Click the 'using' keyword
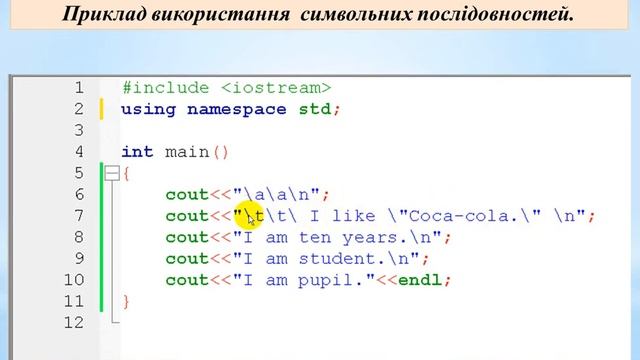 pyautogui.click(x=149, y=110)
